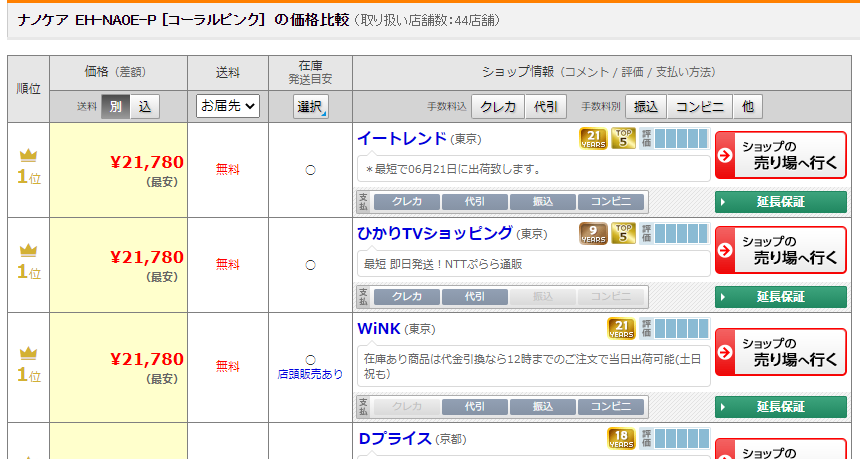Image resolution: width=860 pixels, height=459 pixels.
Task: Toggle shipping-excluded price 別 button
Action: (116, 106)
